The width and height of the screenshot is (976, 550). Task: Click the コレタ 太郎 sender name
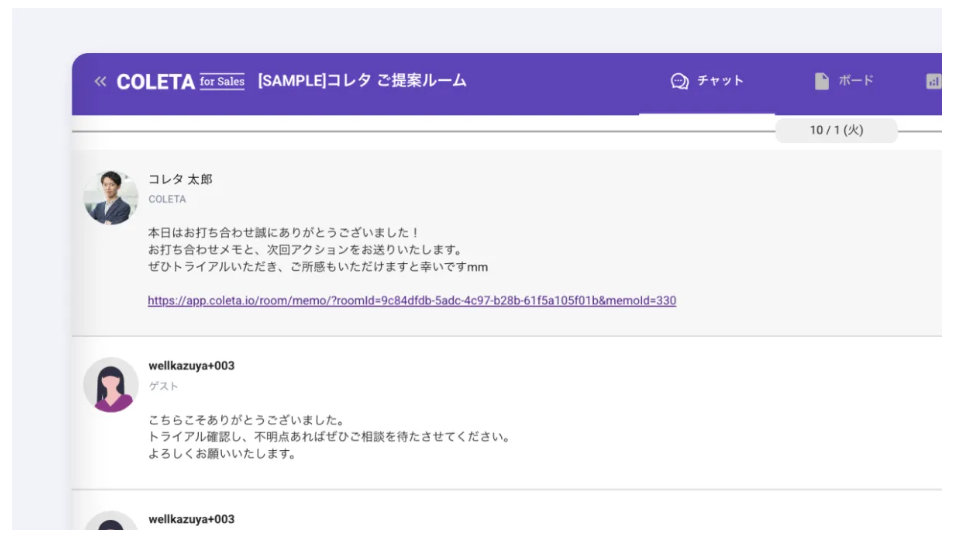click(180, 180)
